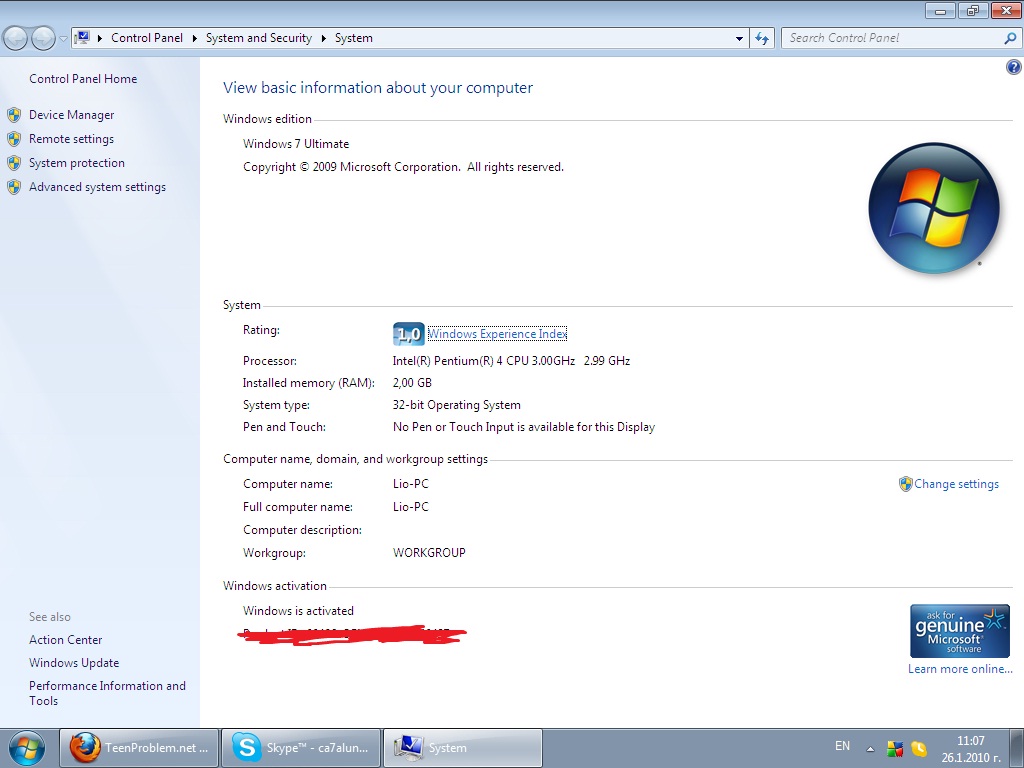Click the four-colour shield tray icon

click(x=895, y=748)
